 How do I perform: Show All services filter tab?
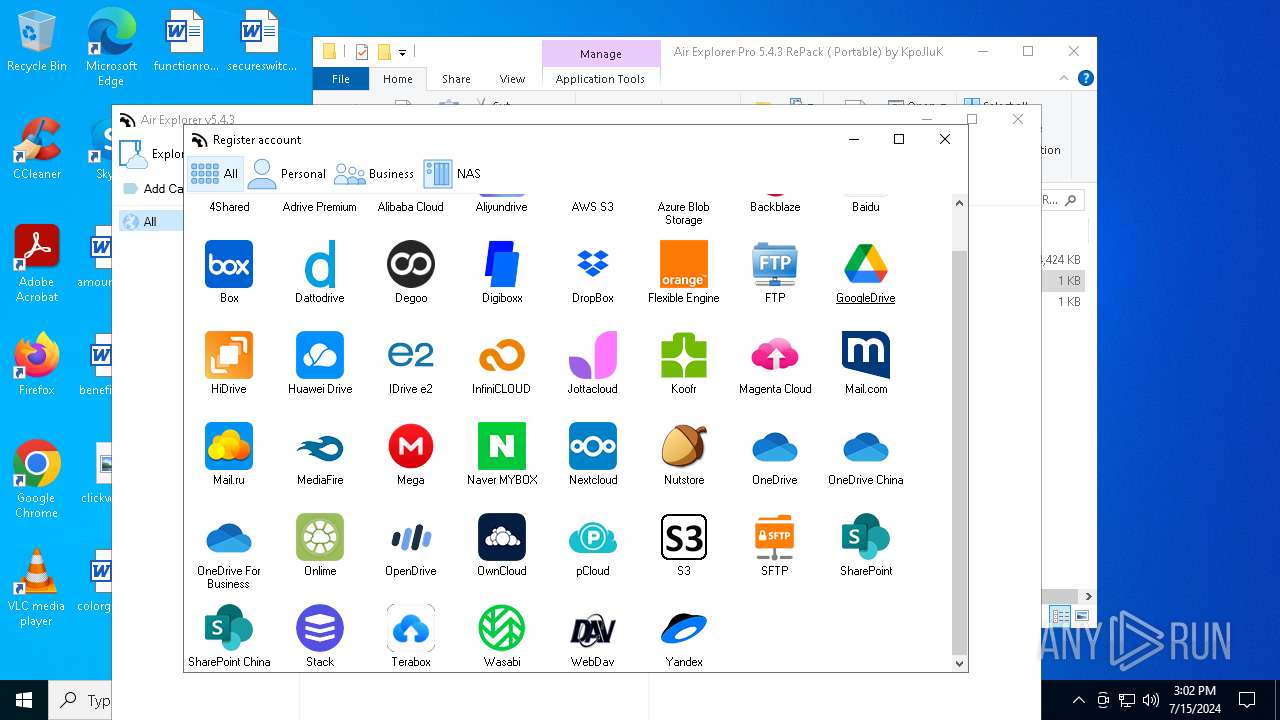215,174
